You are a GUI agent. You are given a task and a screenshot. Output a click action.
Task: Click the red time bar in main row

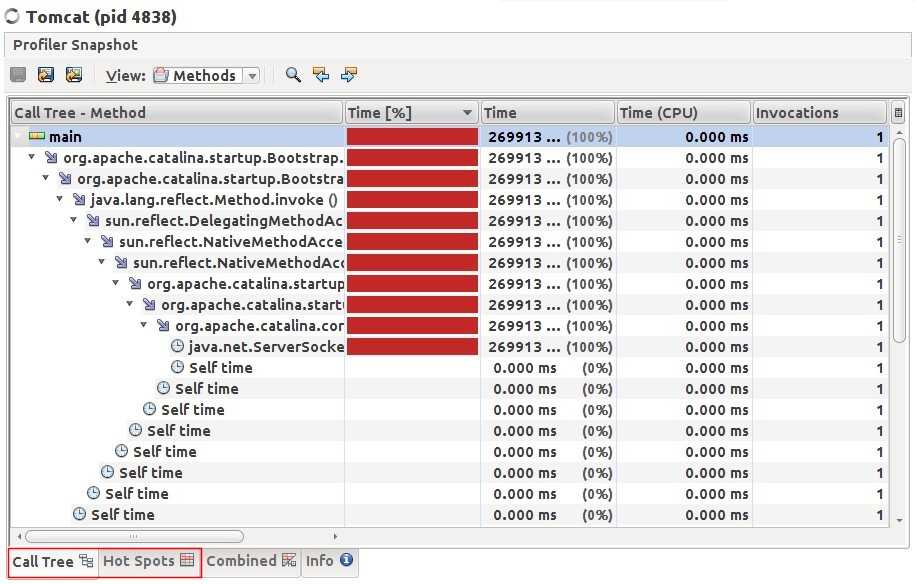tap(412, 137)
